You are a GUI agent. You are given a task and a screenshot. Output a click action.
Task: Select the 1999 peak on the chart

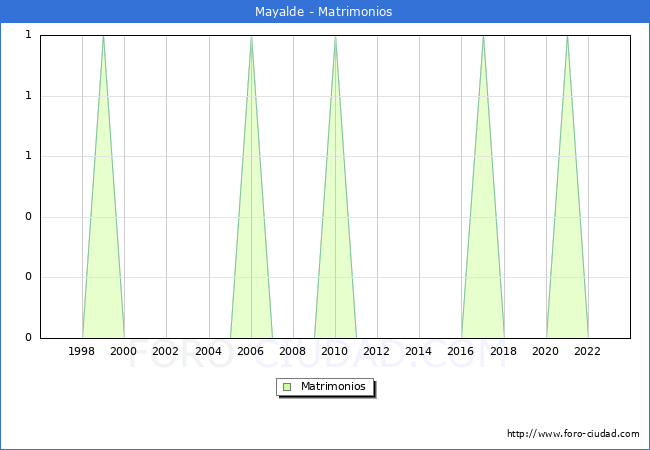click(x=103, y=38)
